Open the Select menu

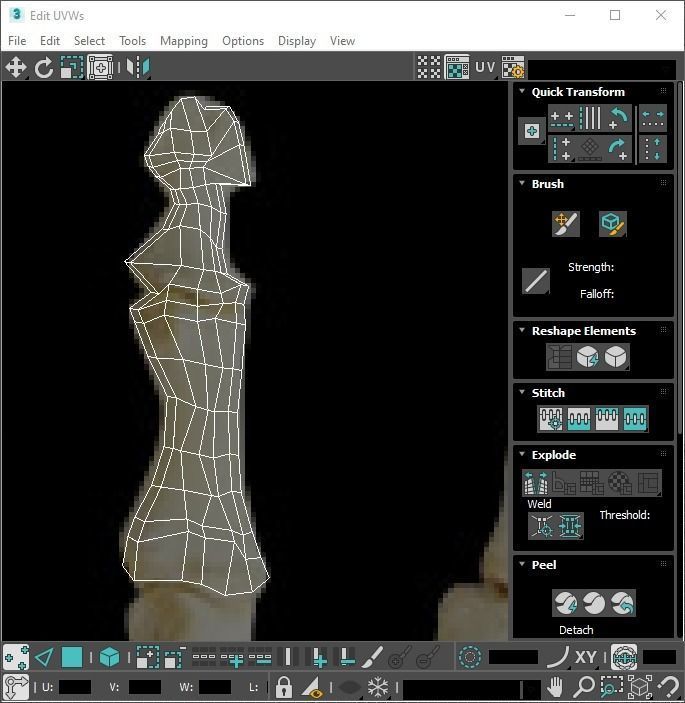pyautogui.click(x=89, y=41)
